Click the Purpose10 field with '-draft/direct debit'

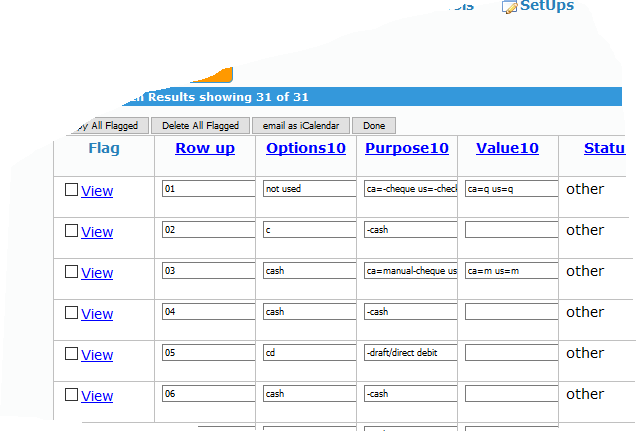coord(411,353)
